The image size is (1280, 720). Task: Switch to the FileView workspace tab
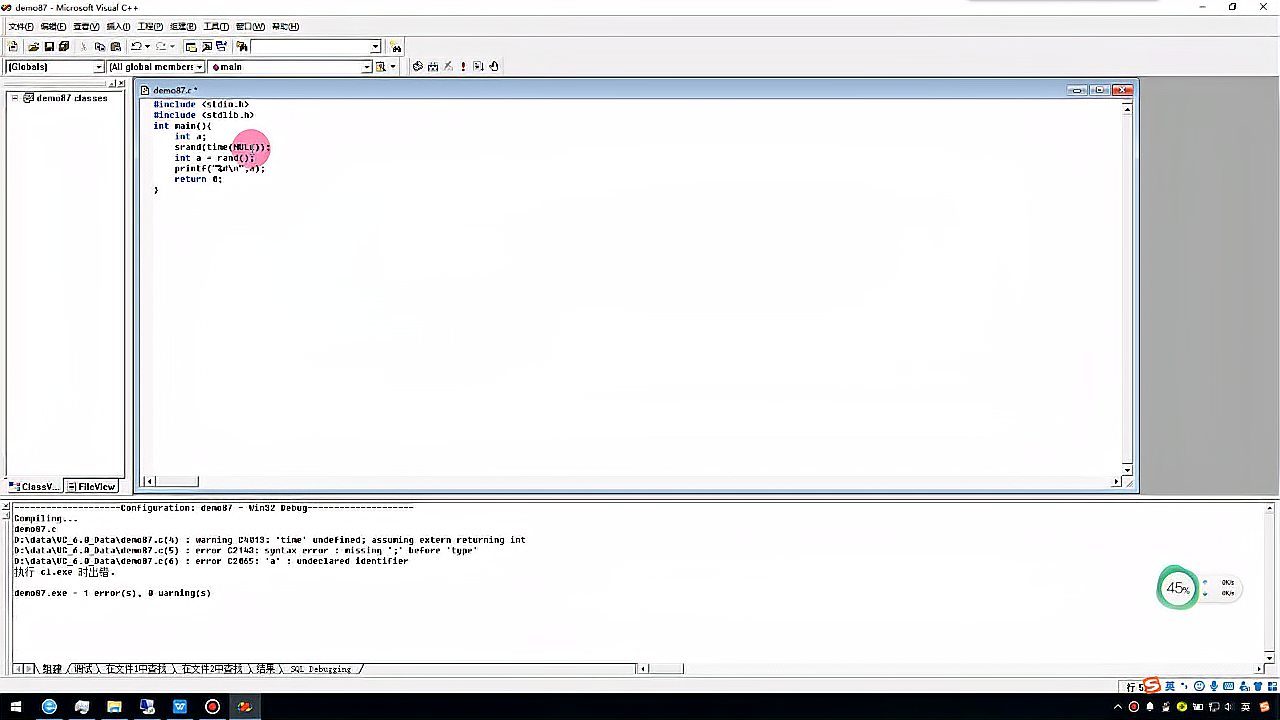point(91,486)
